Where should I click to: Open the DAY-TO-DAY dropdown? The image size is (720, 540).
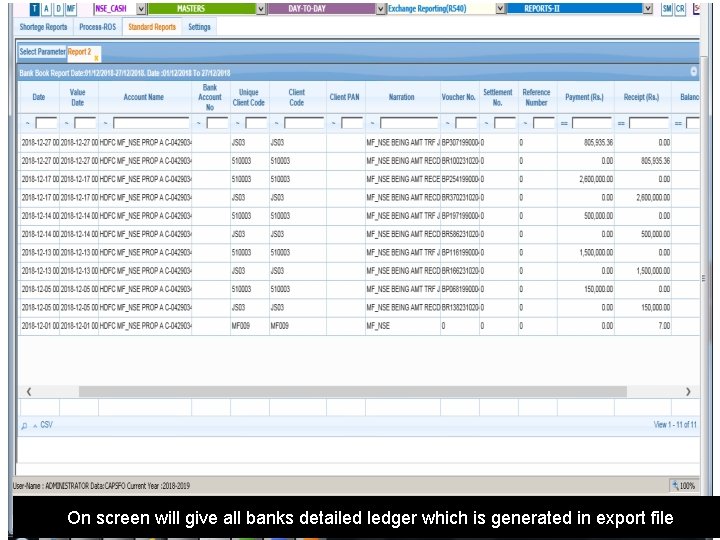[381, 9]
